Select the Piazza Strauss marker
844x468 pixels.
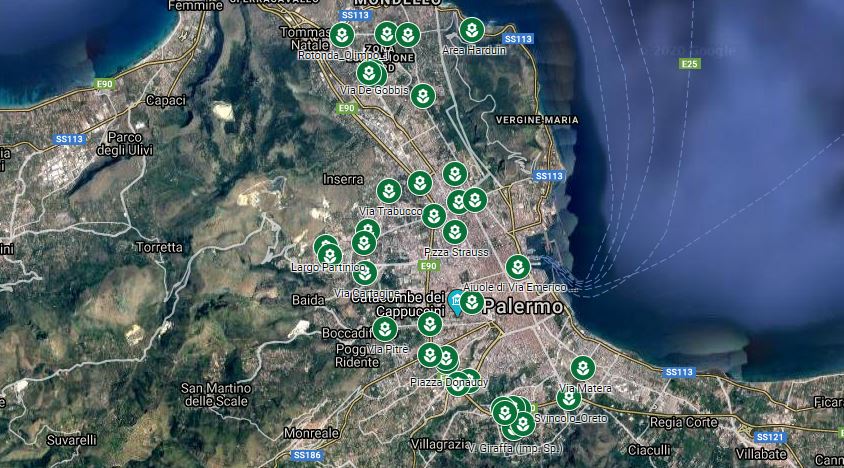point(455,232)
